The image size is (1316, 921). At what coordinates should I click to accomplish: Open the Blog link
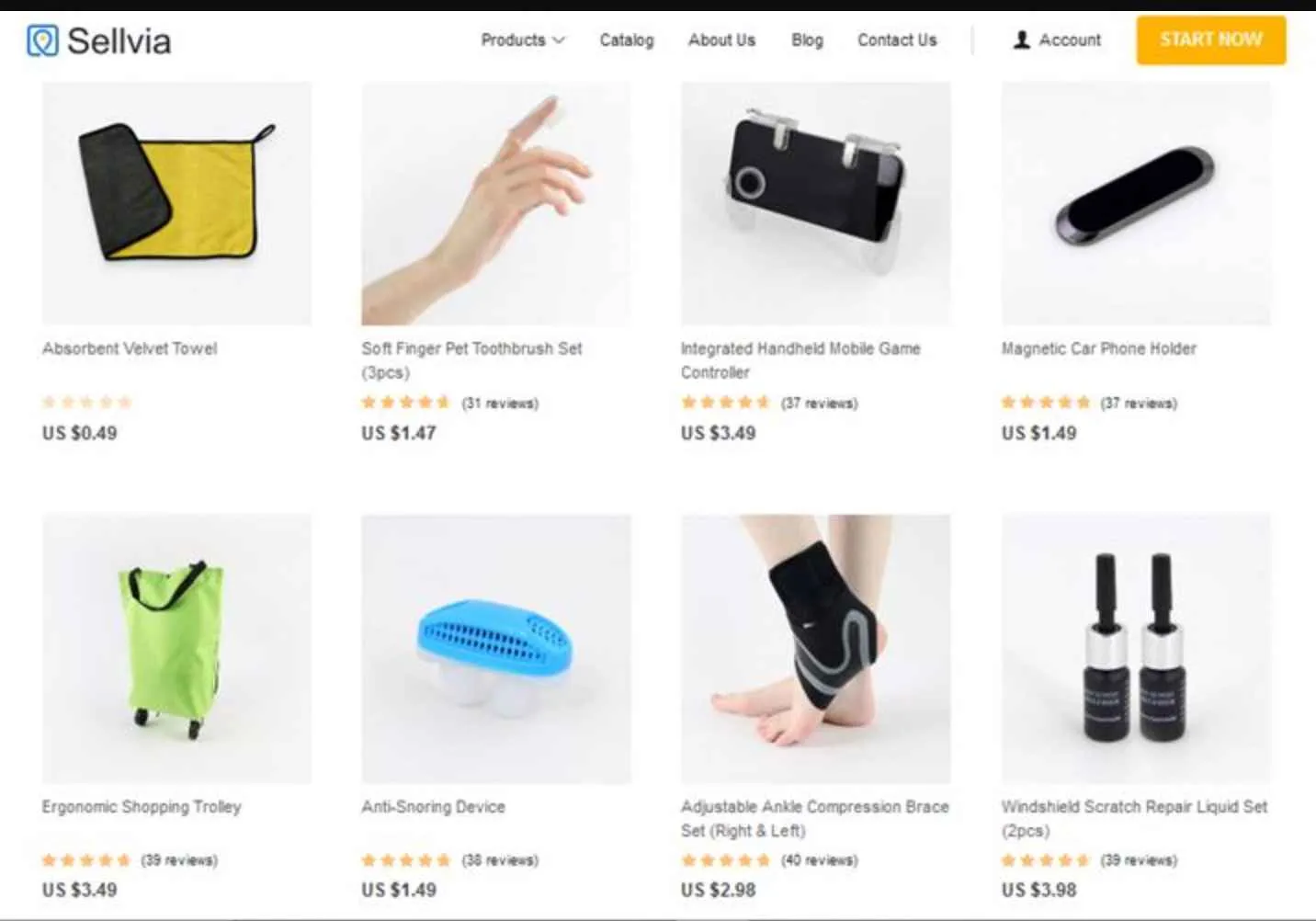click(x=807, y=40)
